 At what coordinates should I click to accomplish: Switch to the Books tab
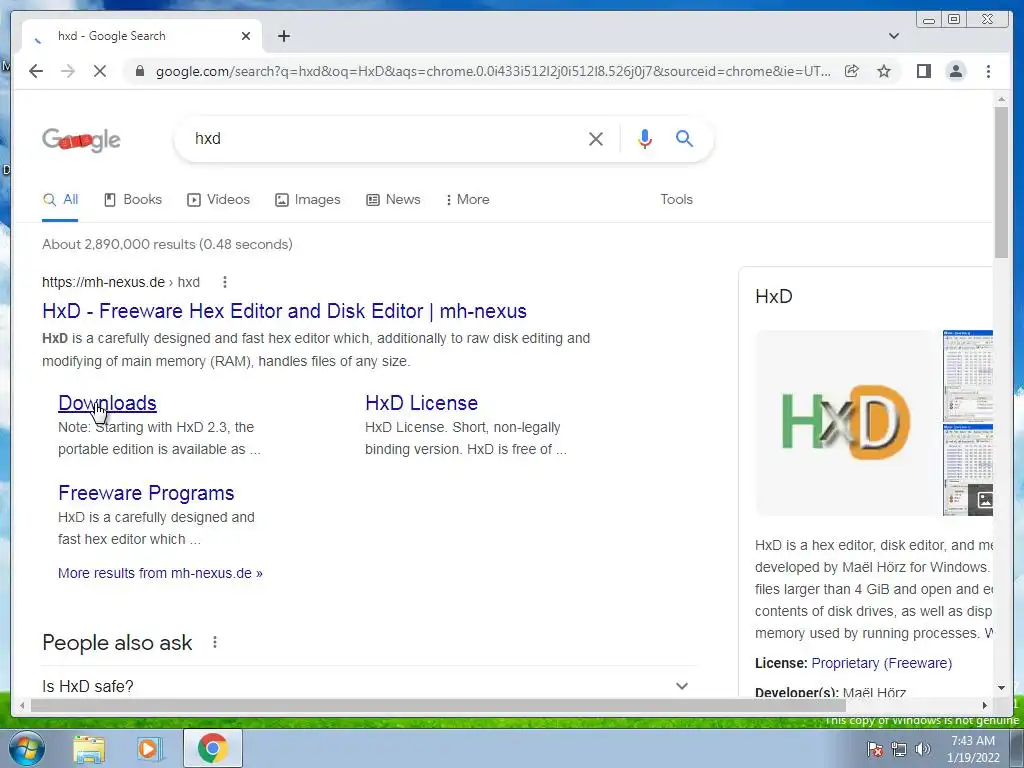(133, 200)
